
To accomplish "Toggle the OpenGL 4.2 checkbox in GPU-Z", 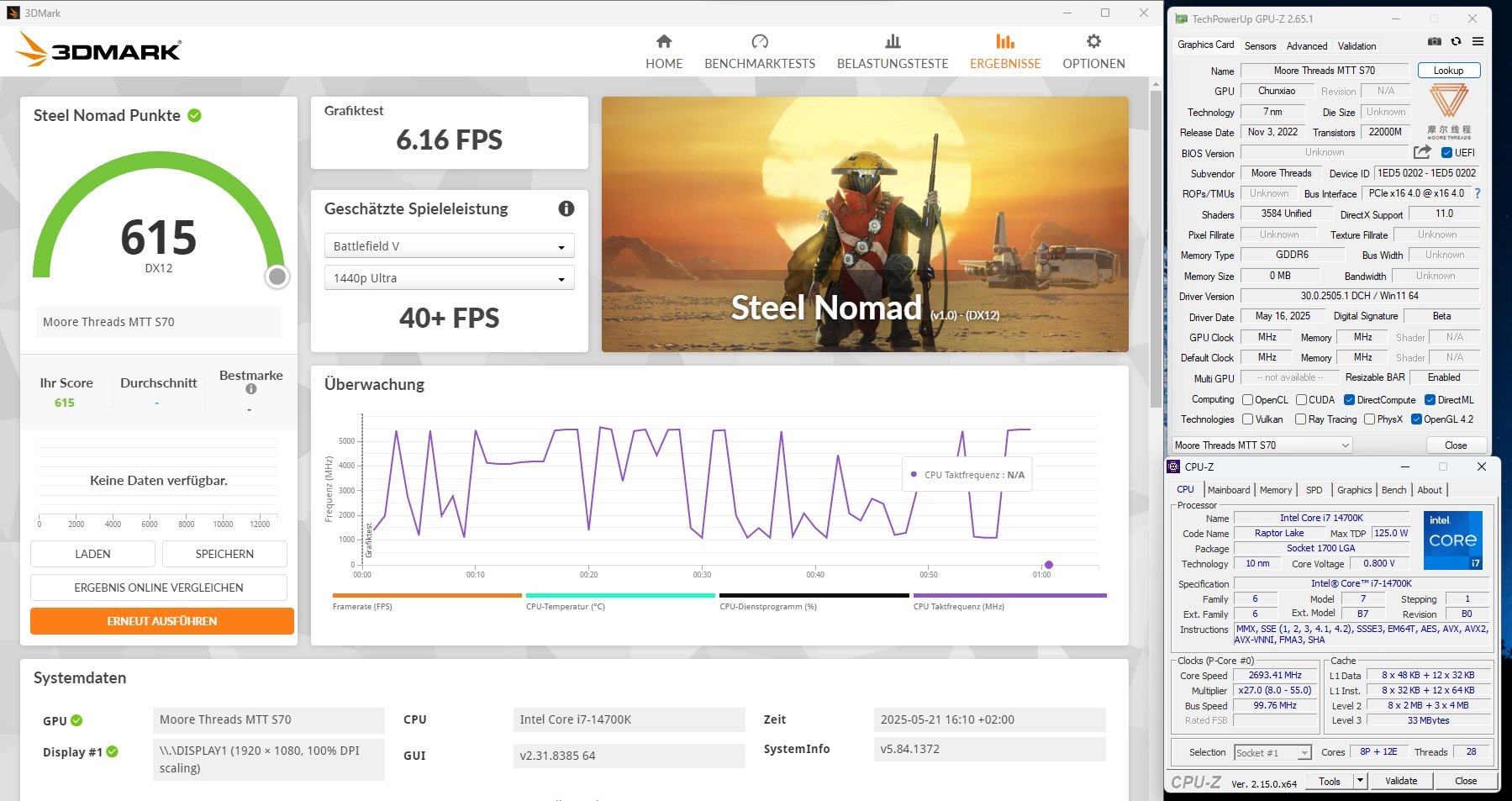I will click(1416, 419).
